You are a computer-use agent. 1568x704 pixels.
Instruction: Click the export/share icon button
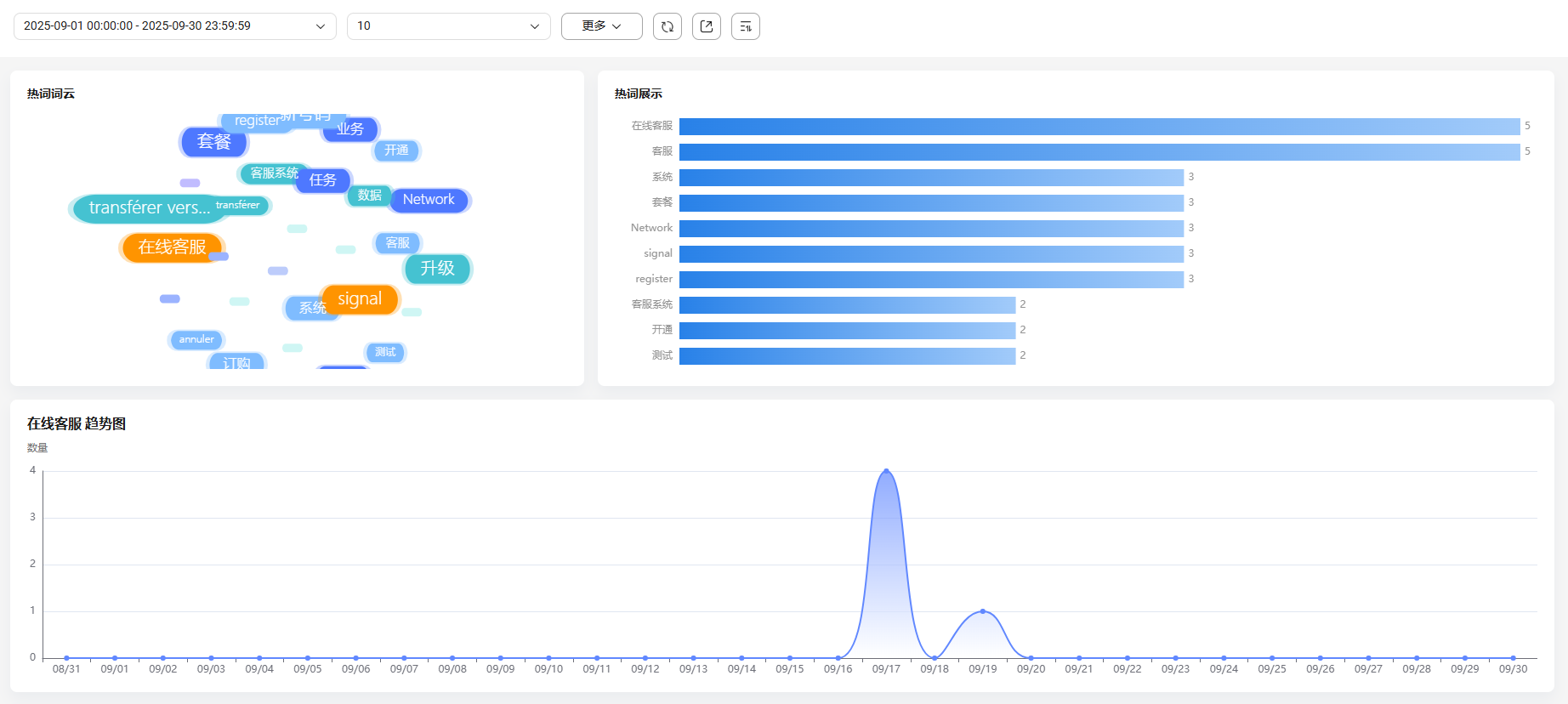707,26
